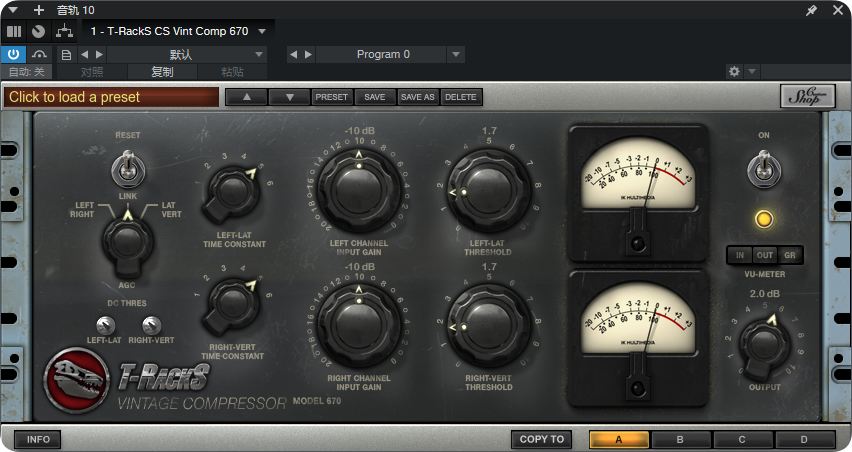Select preset slot D
This screenshot has height=452, width=852.
(x=804, y=440)
